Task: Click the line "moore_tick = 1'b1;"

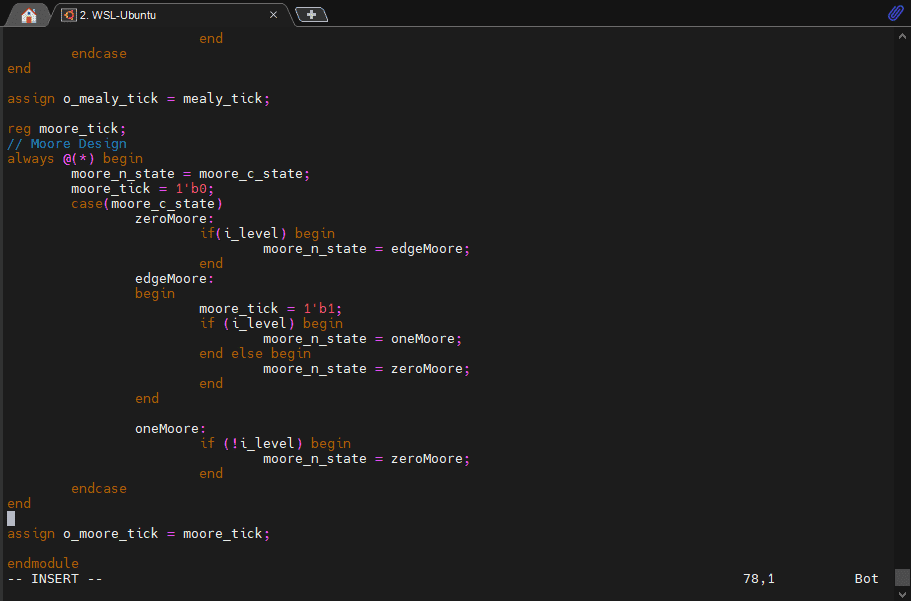Action: click(271, 309)
